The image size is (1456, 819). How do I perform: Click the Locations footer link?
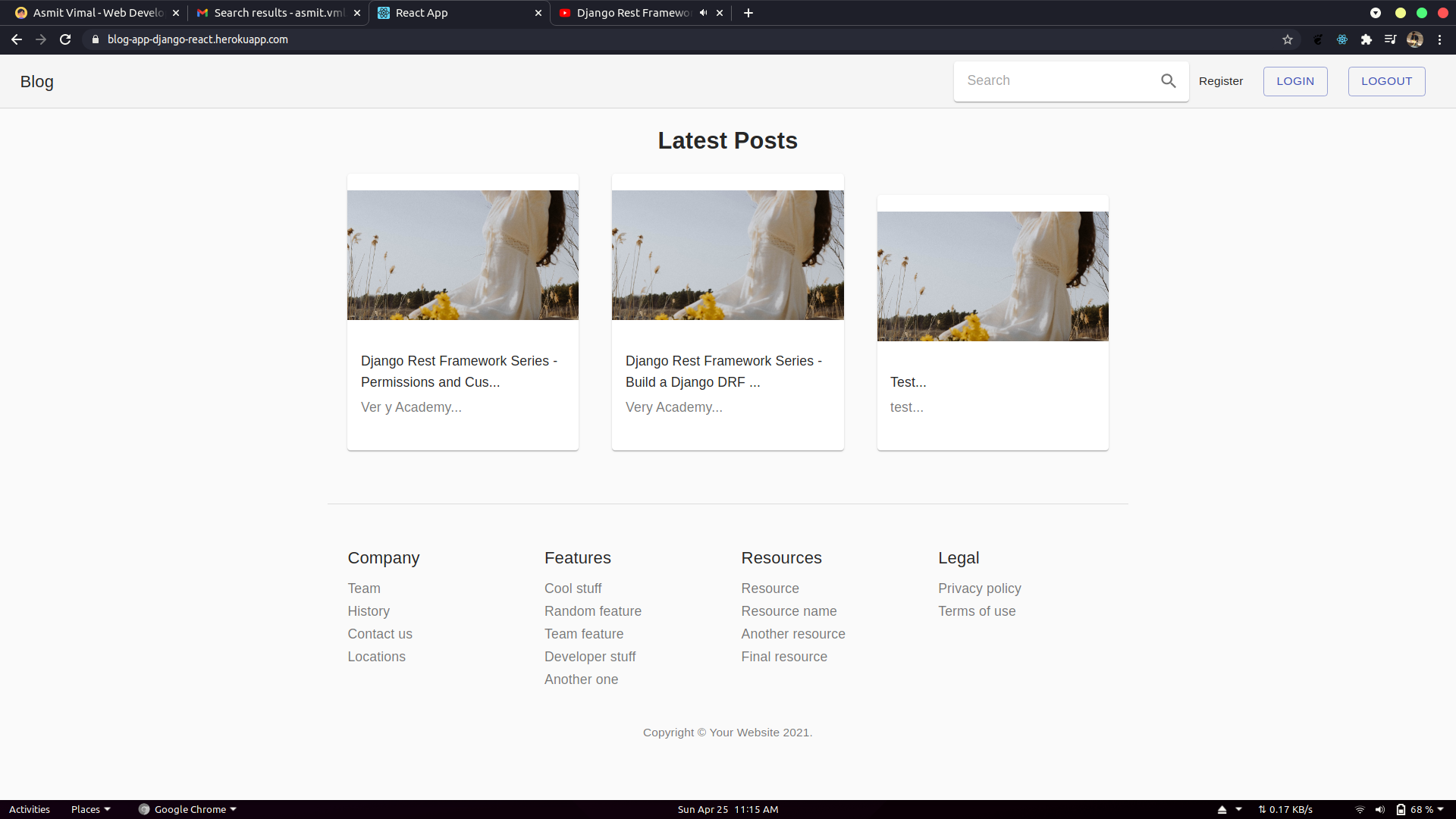click(x=376, y=657)
